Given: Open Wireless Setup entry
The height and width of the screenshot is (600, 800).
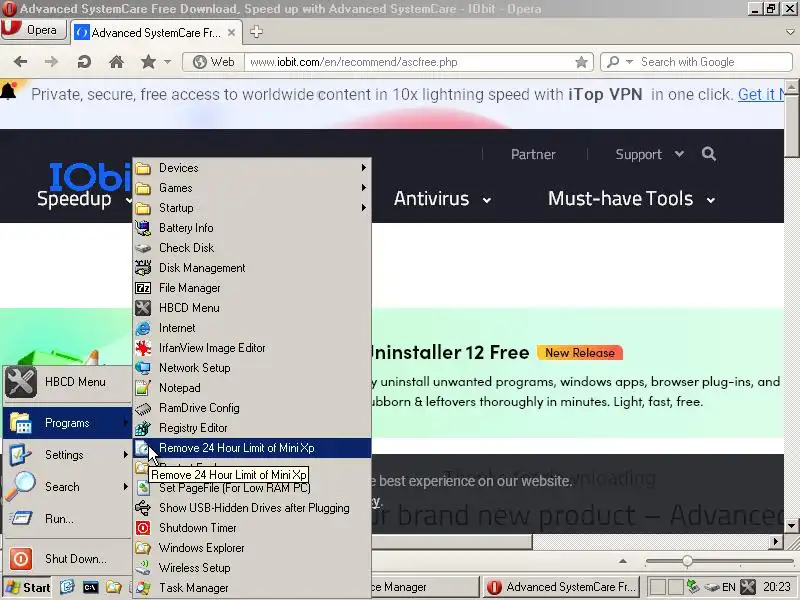Looking at the screenshot, I should coord(252,567).
